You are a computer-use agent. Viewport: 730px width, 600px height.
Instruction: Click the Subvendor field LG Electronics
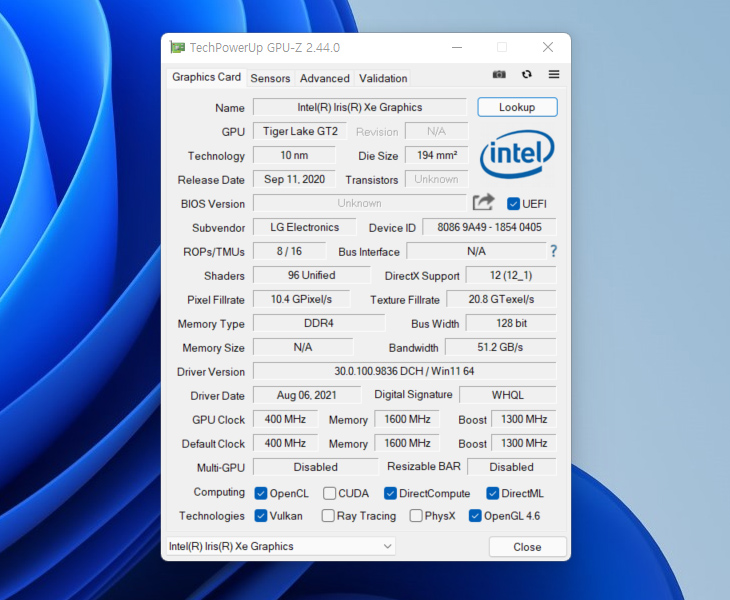[x=304, y=227]
